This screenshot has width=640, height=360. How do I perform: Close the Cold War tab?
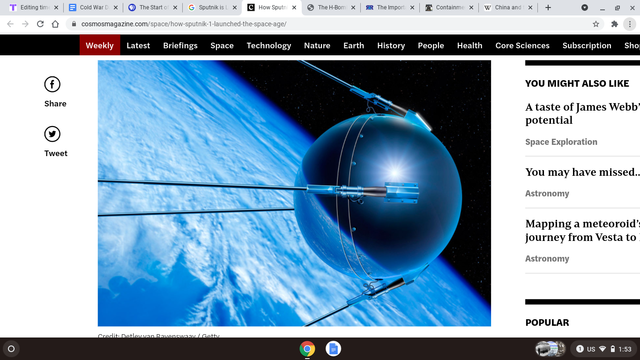[116, 7]
